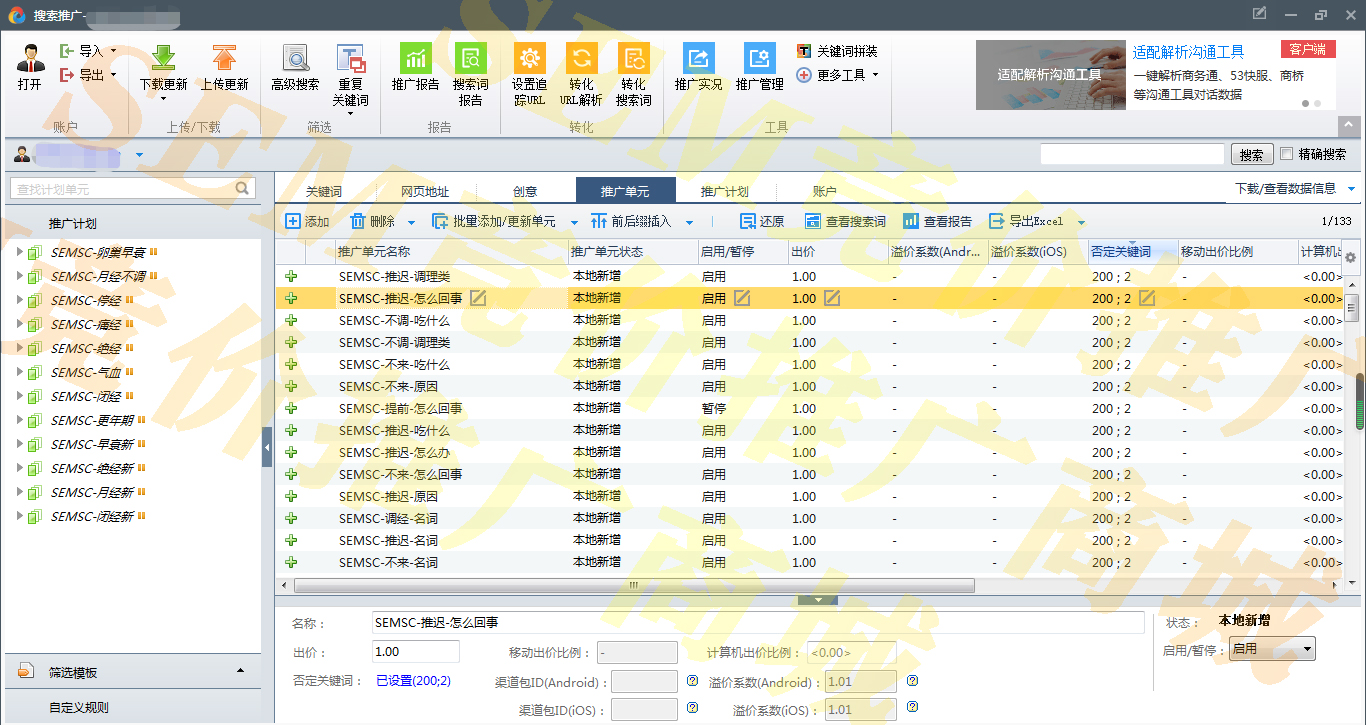Click the 查看报告 toolbar item
The height and width of the screenshot is (725, 1366).
(x=937, y=221)
